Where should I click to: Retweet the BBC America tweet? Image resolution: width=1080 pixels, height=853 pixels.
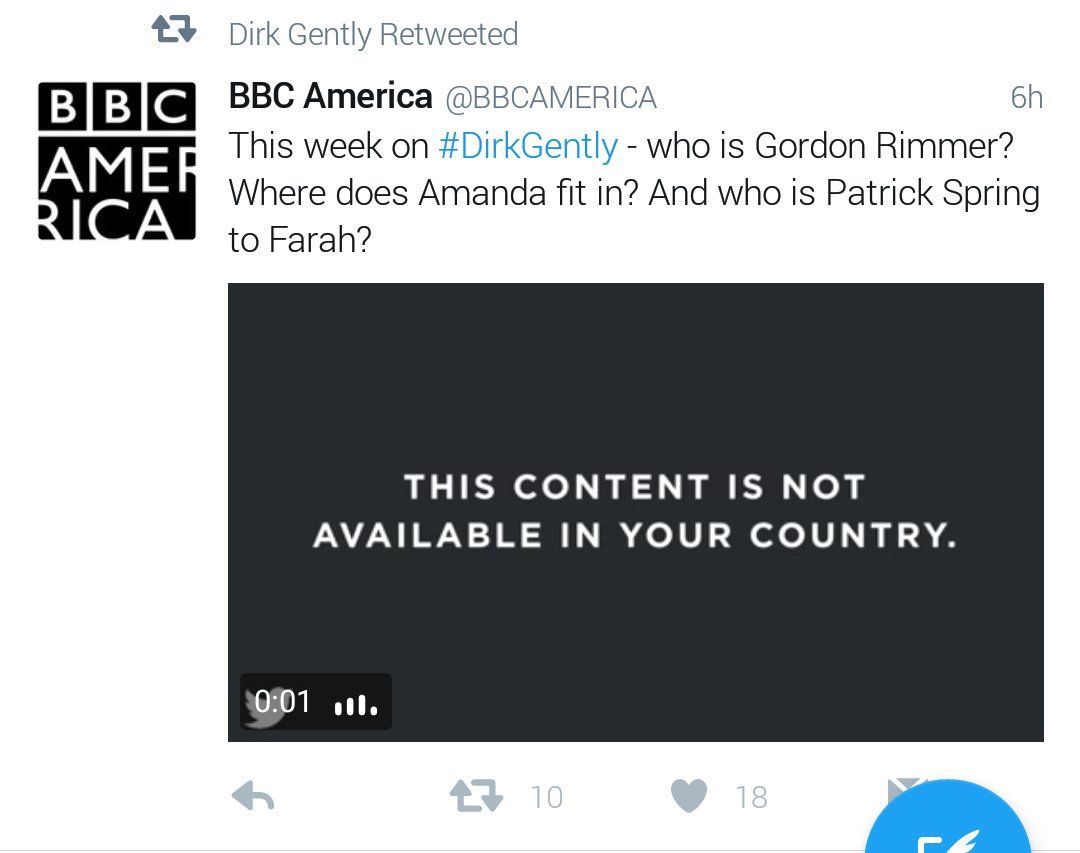pyautogui.click(x=476, y=797)
